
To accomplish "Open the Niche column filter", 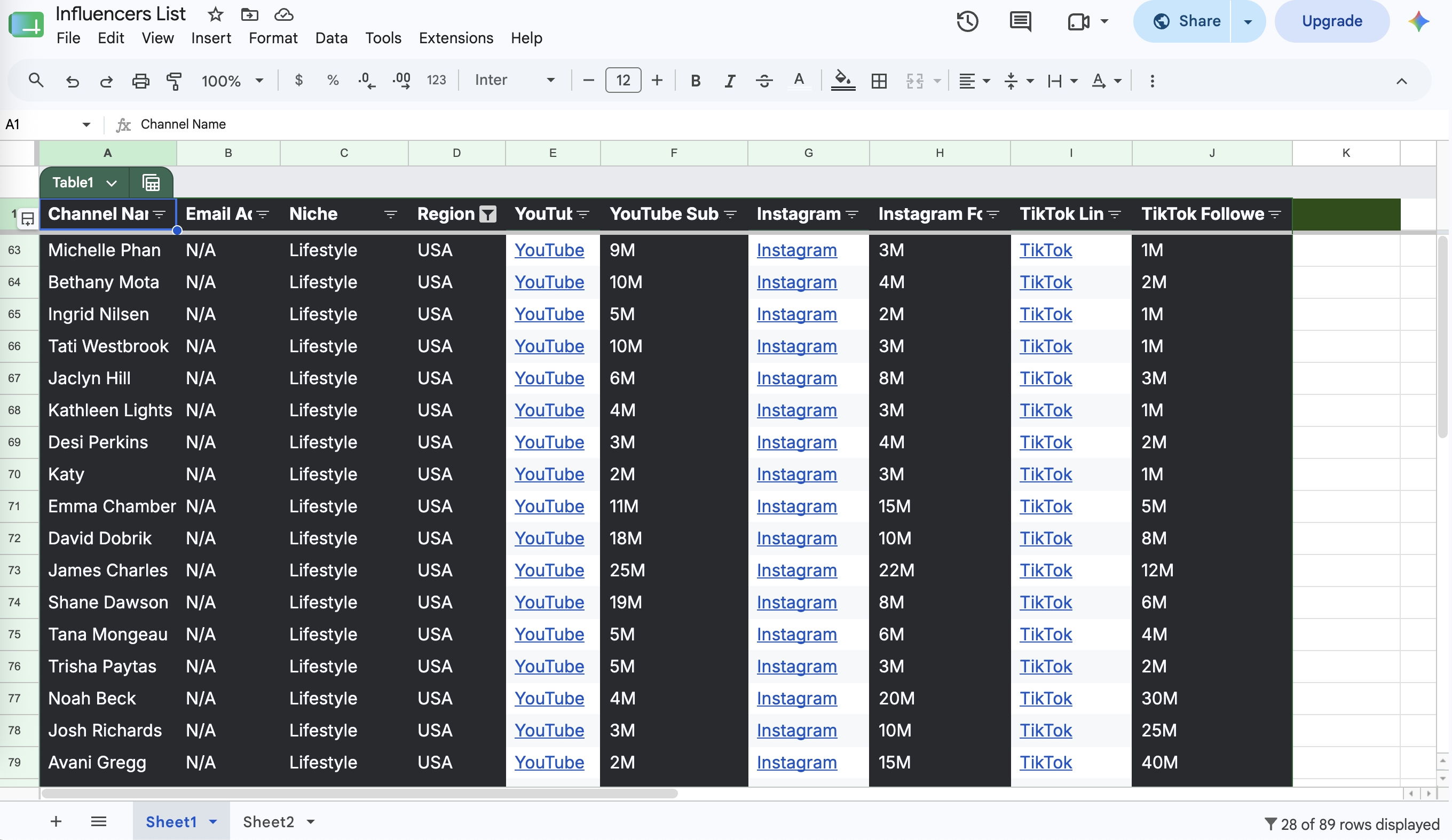I will click(390, 215).
